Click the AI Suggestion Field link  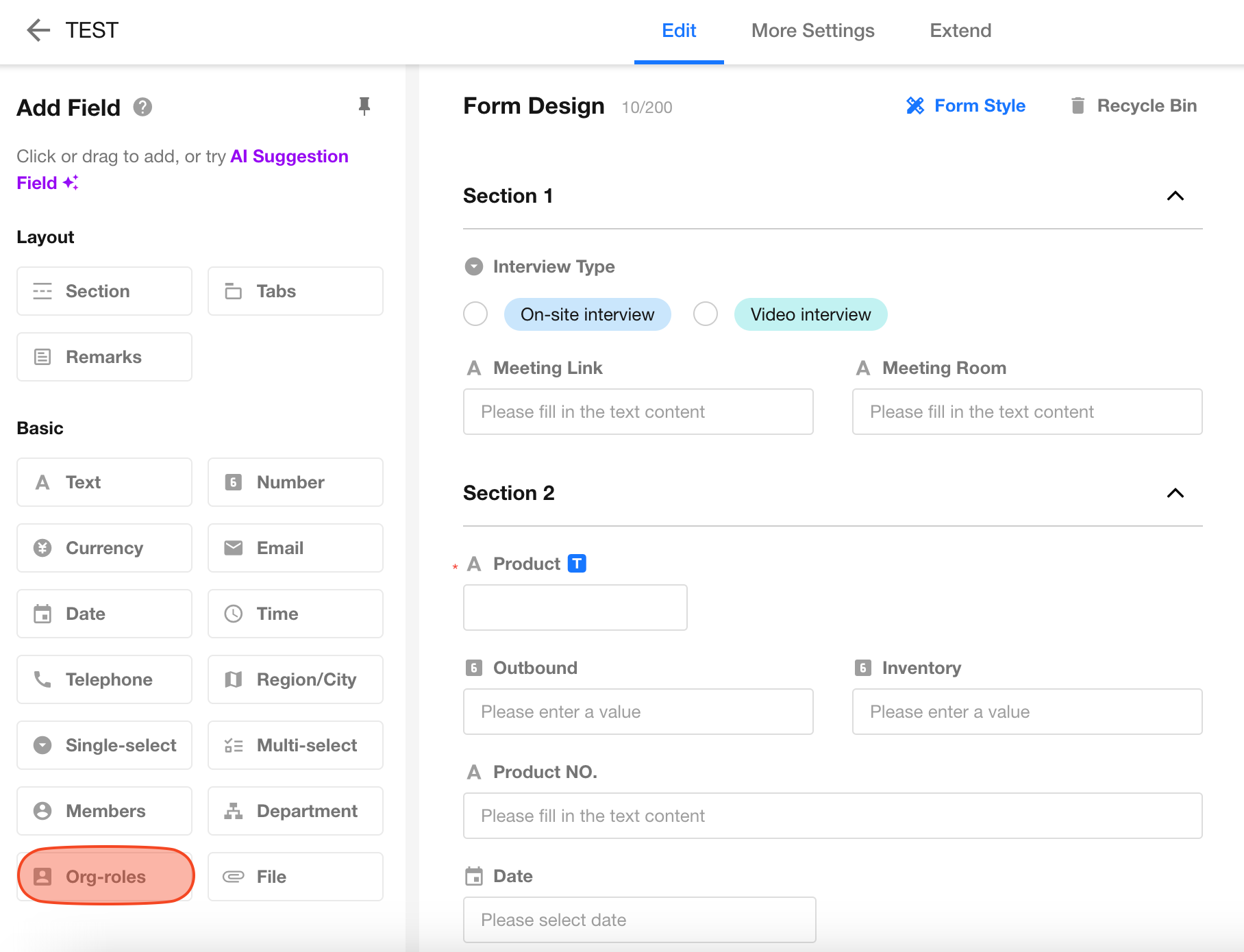pyautogui.click(x=288, y=157)
